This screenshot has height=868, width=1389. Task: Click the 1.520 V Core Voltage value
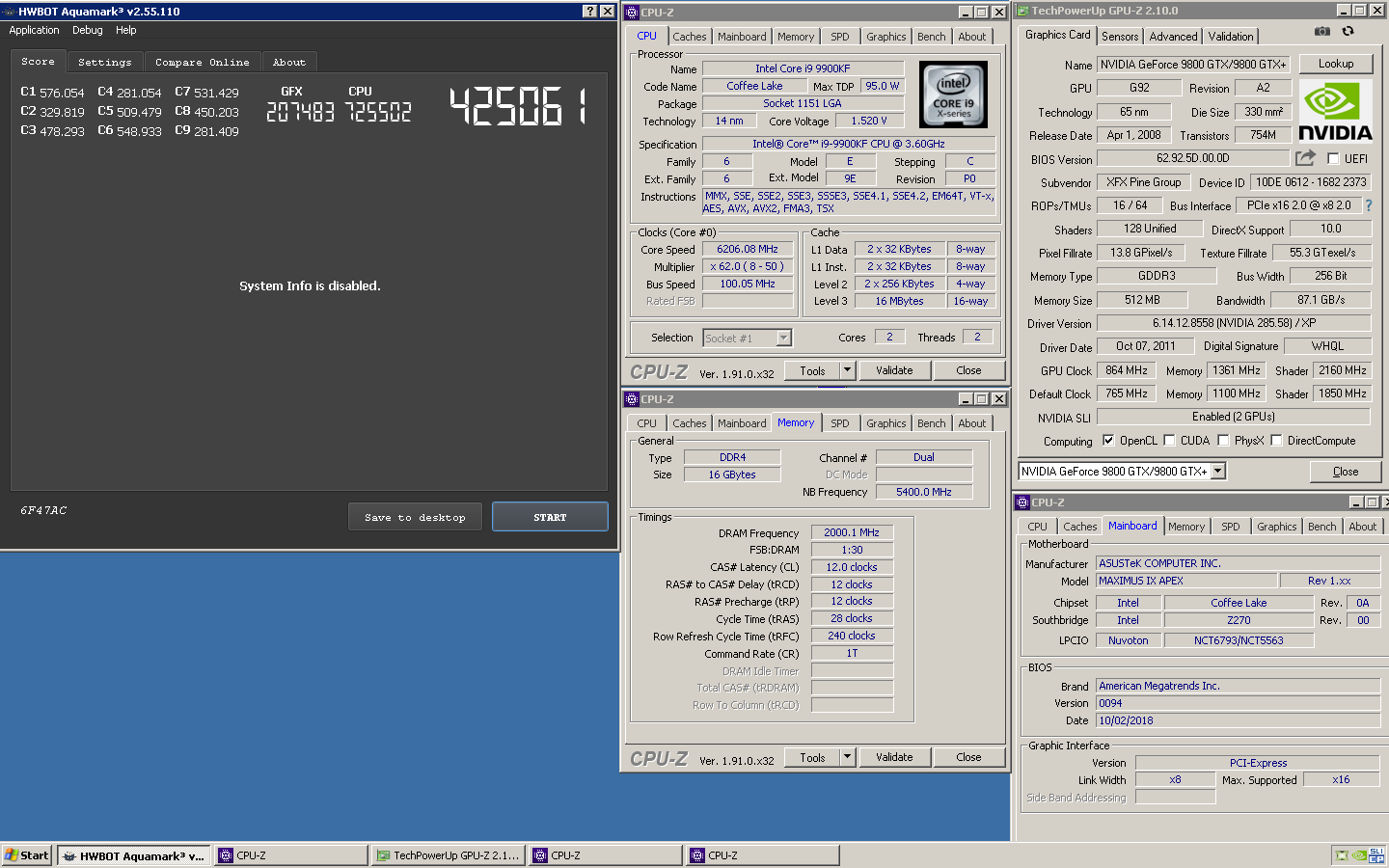pyautogui.click(x=869, y=121)
